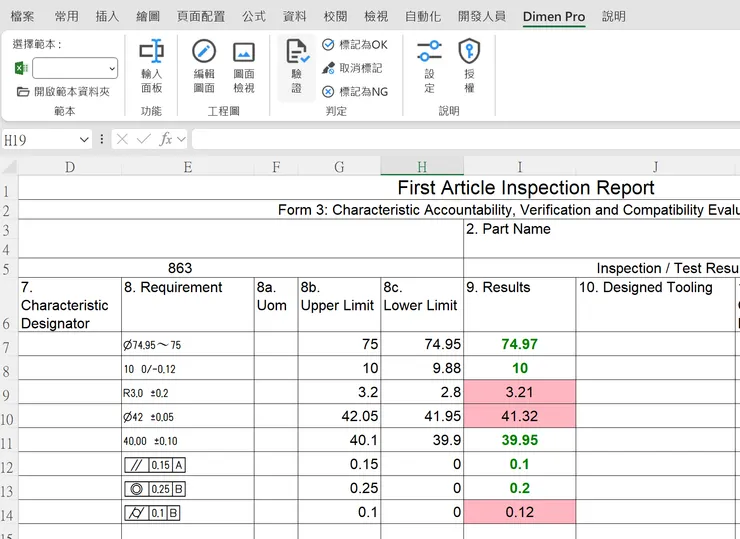Run the 驗證 verification tool
740x539 pixels.
(296, 66)
